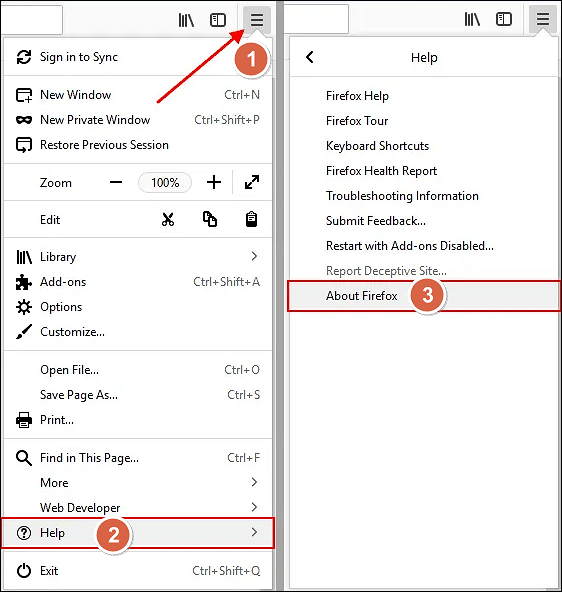
Task: Click the Find magnifying glass icon
Action: coord(24,458)
